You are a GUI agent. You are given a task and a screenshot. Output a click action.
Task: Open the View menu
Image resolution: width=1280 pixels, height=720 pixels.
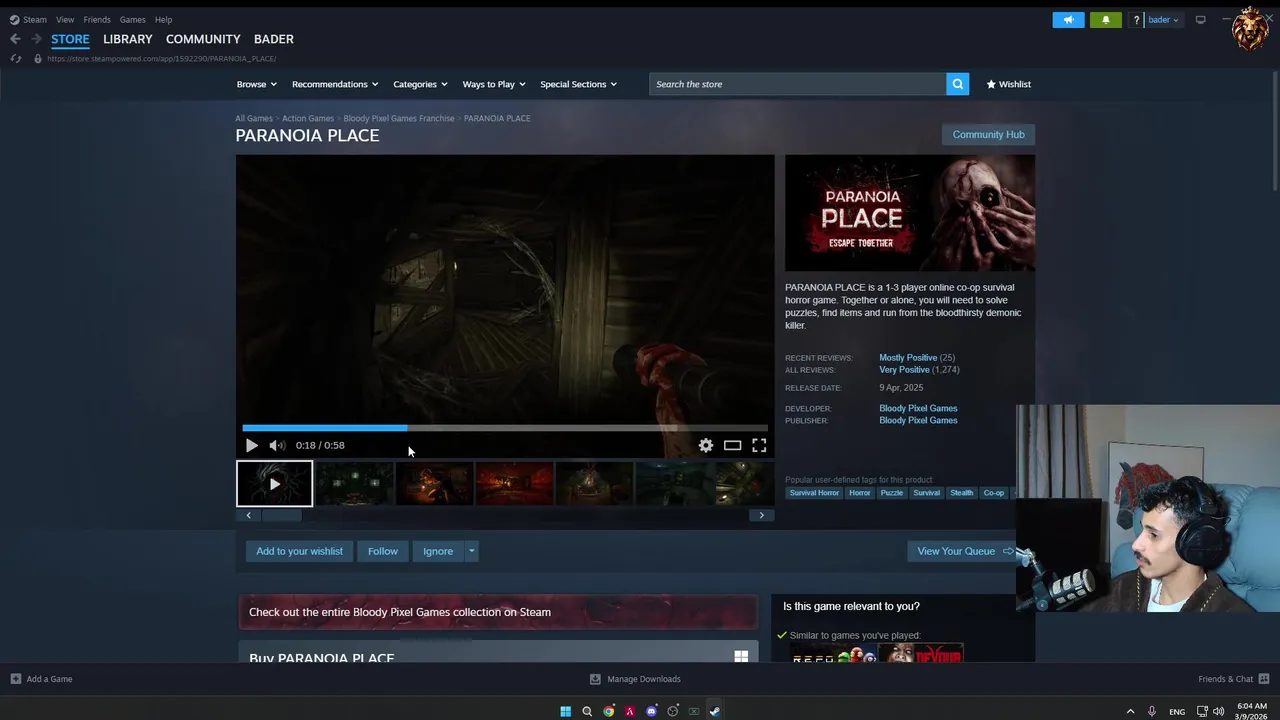pos(65,20)
